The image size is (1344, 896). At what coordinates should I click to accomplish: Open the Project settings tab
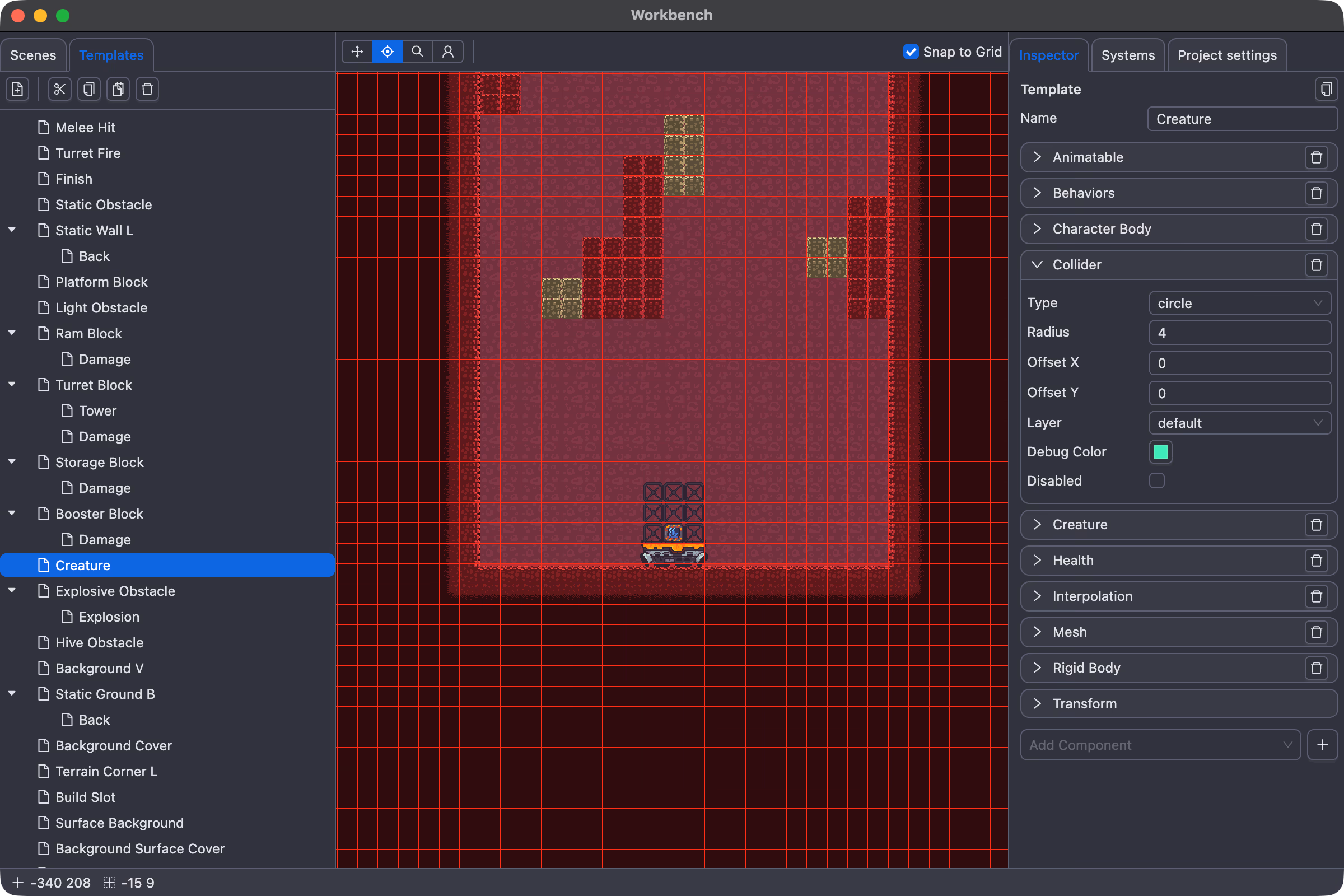tap(1227, 55)
